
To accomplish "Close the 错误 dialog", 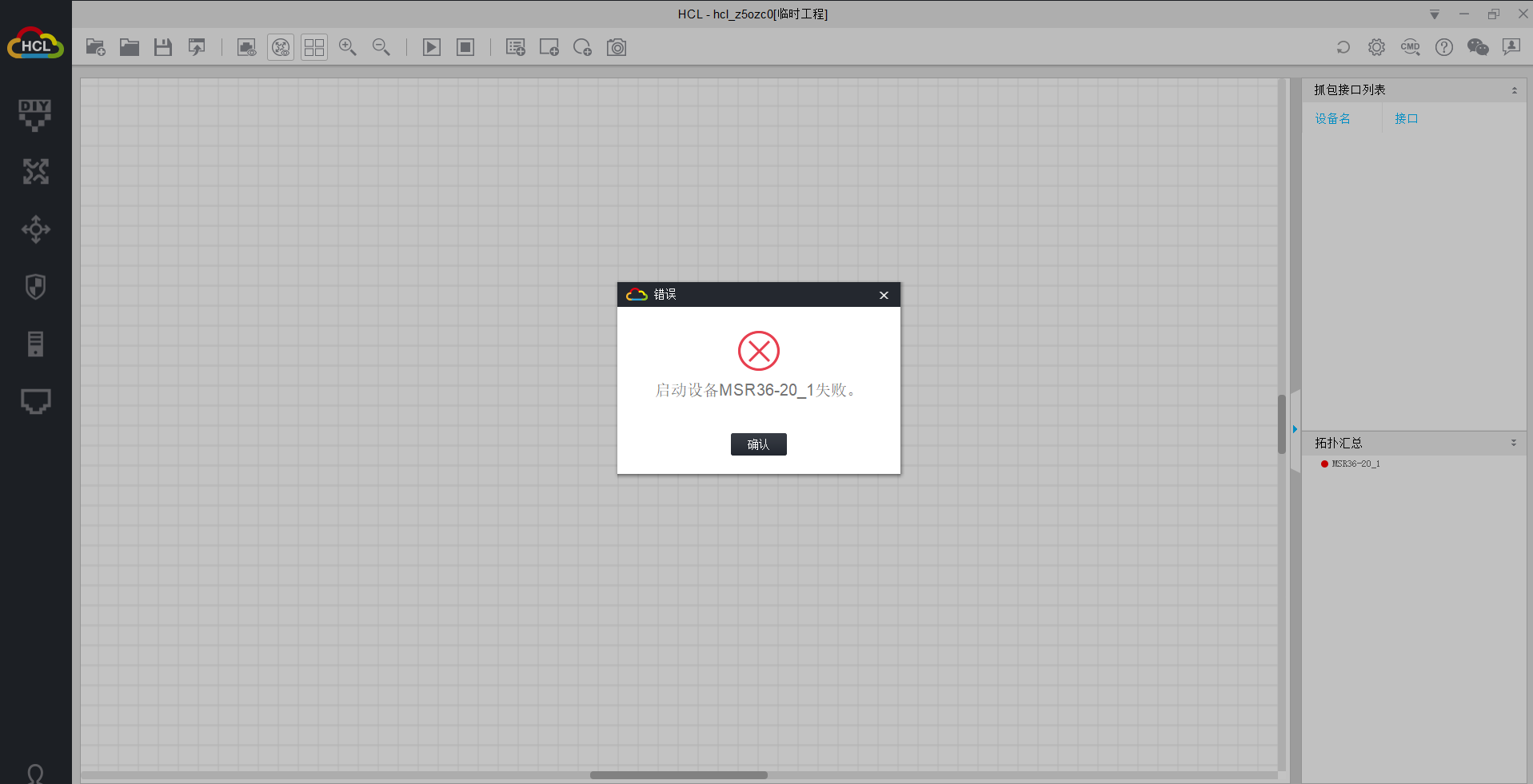I will [884, 295].
